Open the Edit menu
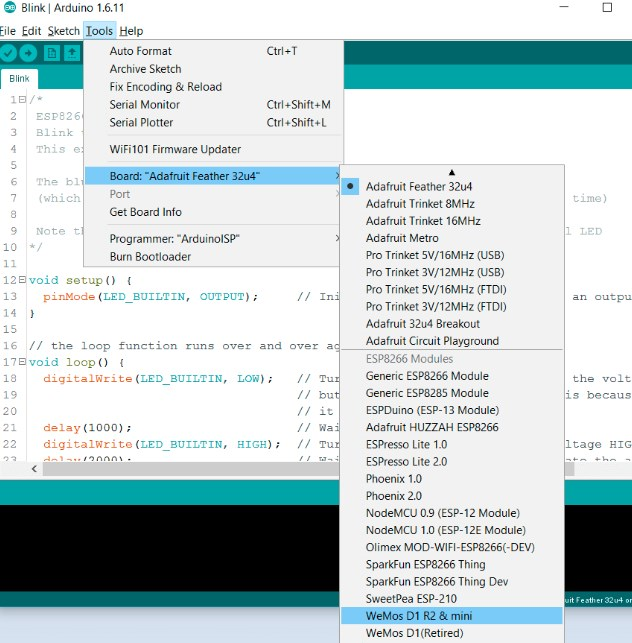The width and height of the screenshot is (632, 643). click(31, 31)
